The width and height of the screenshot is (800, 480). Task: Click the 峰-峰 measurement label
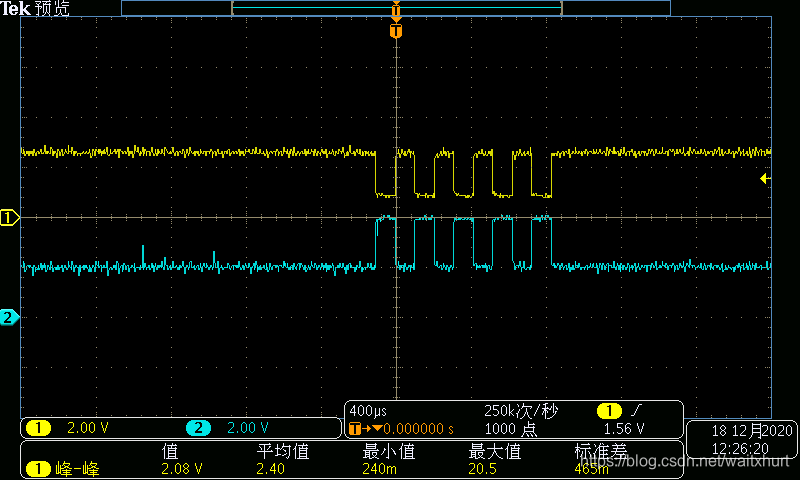click(78, 469)
